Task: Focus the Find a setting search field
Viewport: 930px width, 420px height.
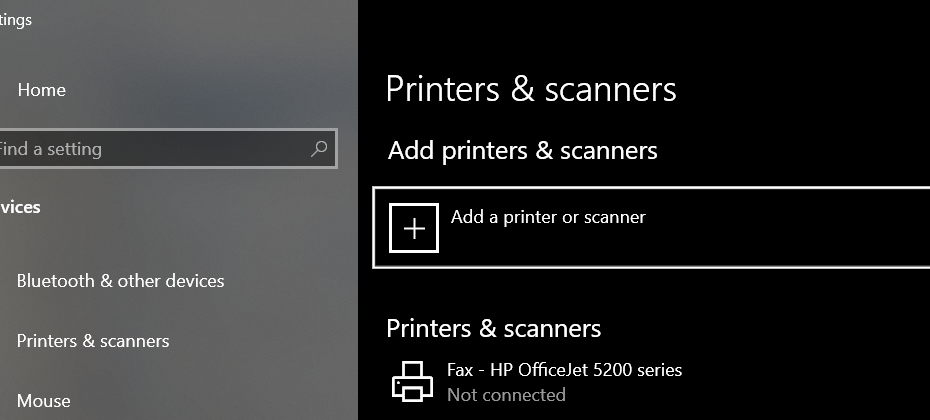Action: tap(150, 149)
